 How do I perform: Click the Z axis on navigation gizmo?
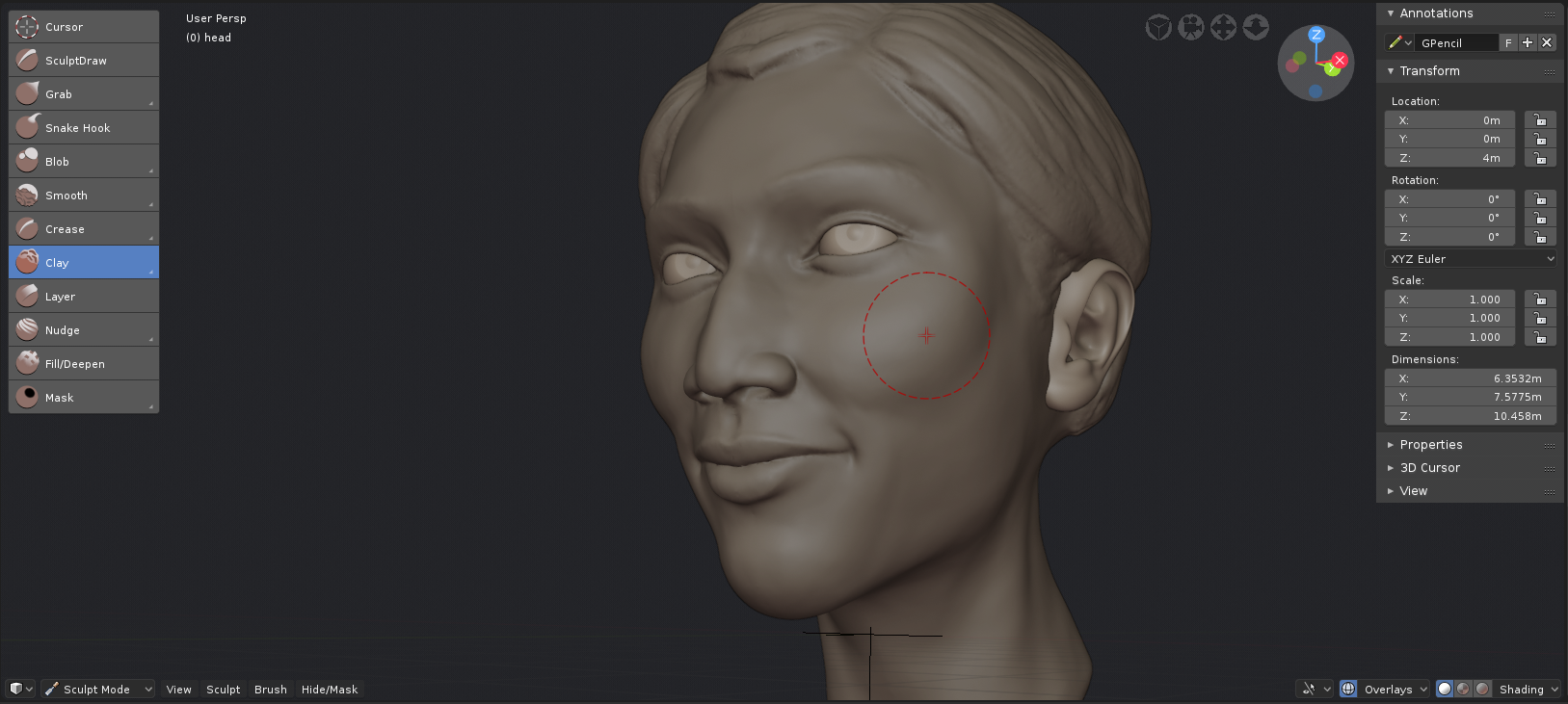[x=1316, y=35]
